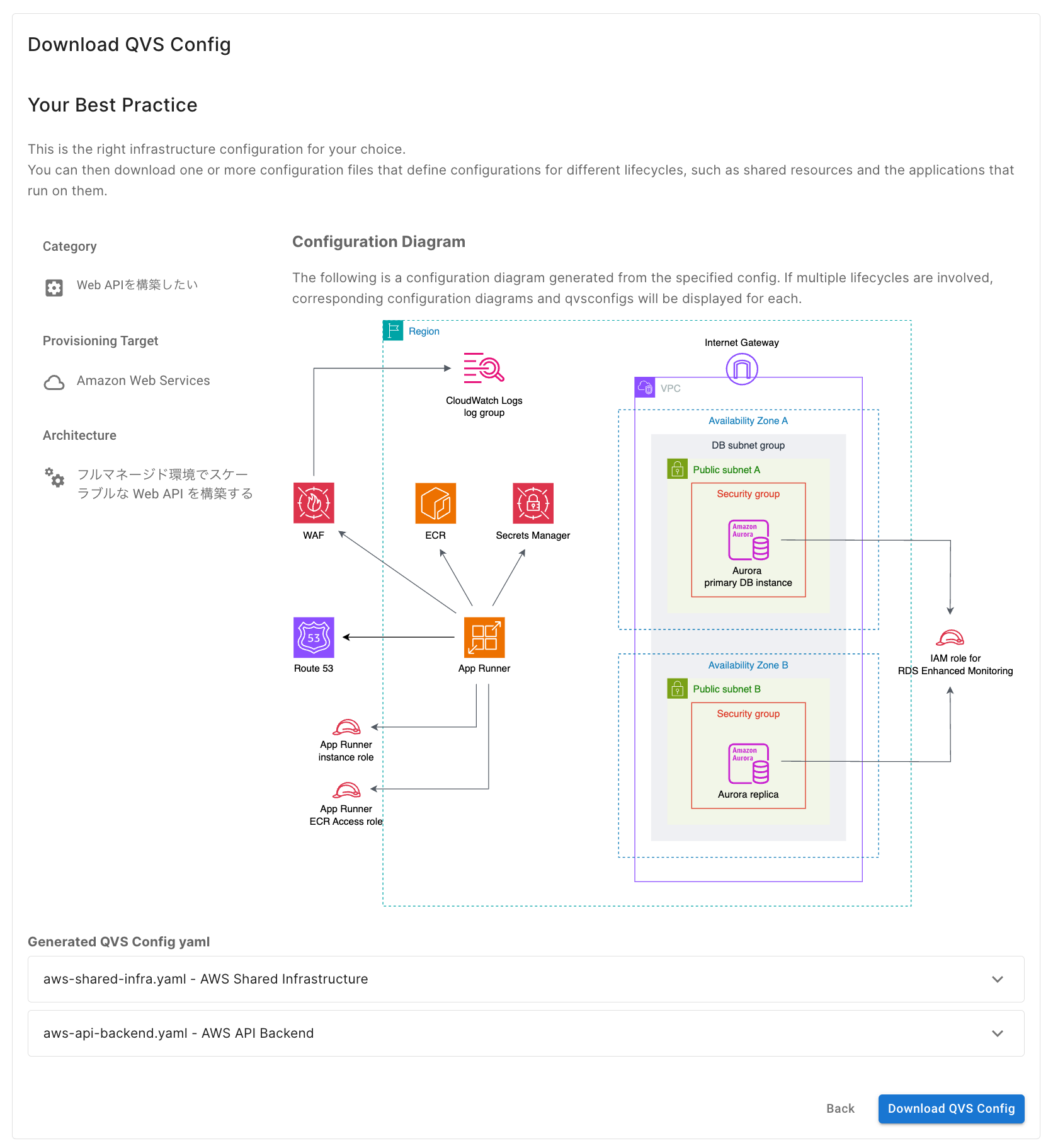The image size is (1053, 1148).
Task: Click the Aurora primary DB instance icon
Action: click(748, 540)
